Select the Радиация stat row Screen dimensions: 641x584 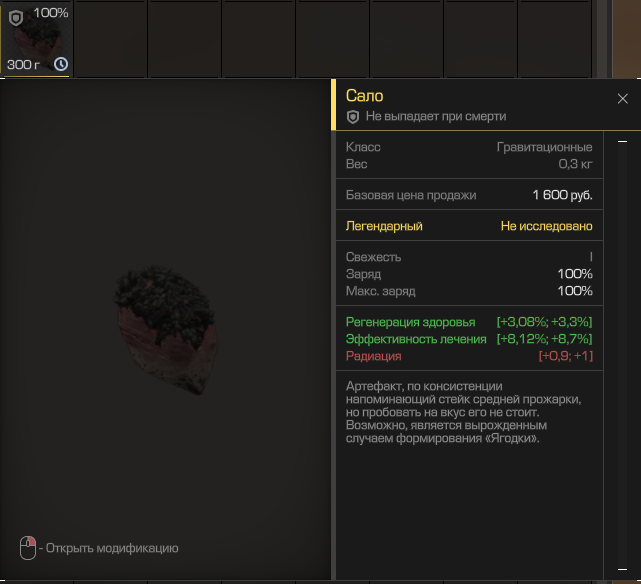[469, 356]
